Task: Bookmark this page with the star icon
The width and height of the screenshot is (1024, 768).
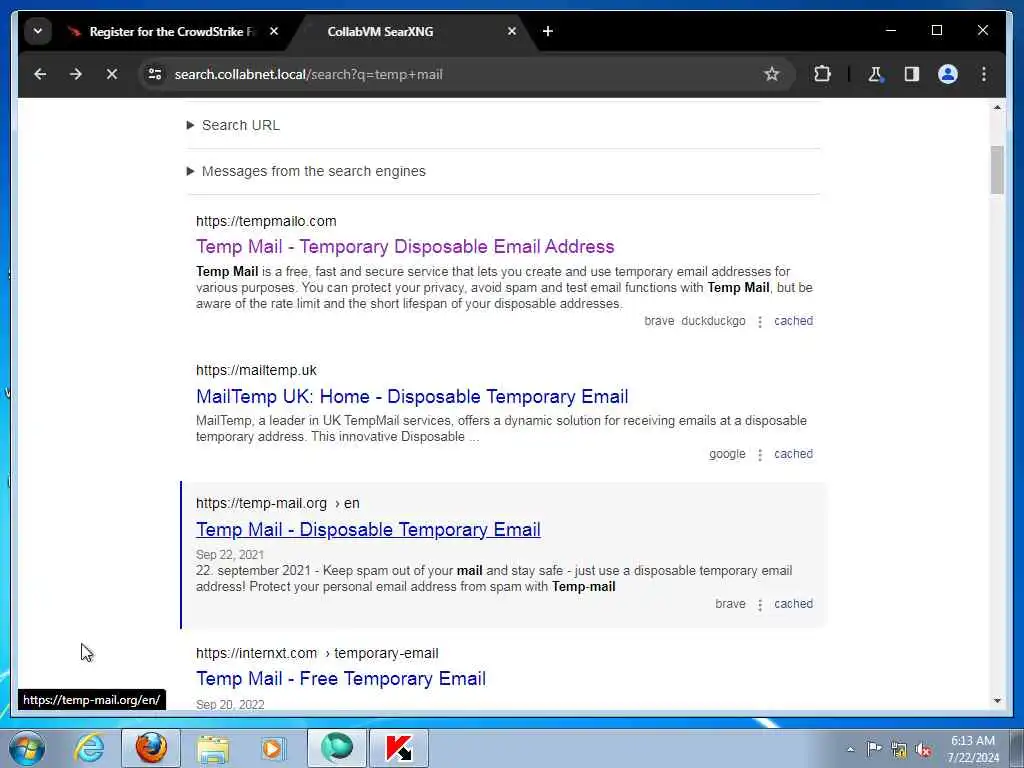Action: pos(771,74)
